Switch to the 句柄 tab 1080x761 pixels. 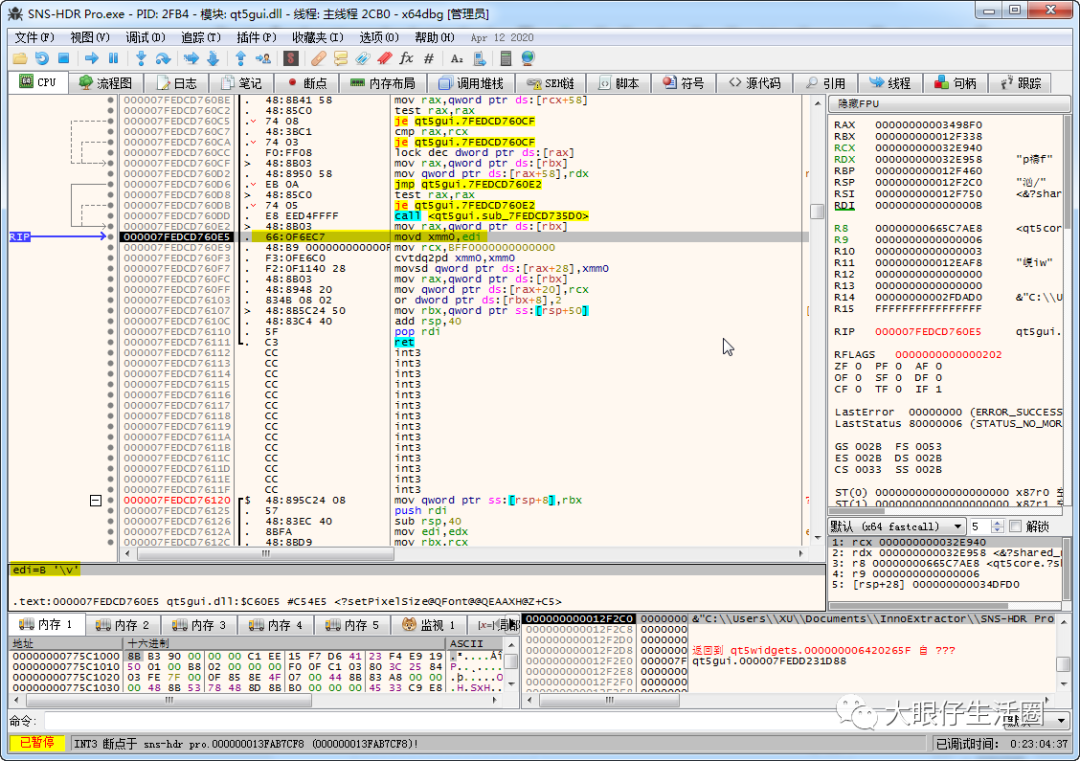tap(955, 83)
